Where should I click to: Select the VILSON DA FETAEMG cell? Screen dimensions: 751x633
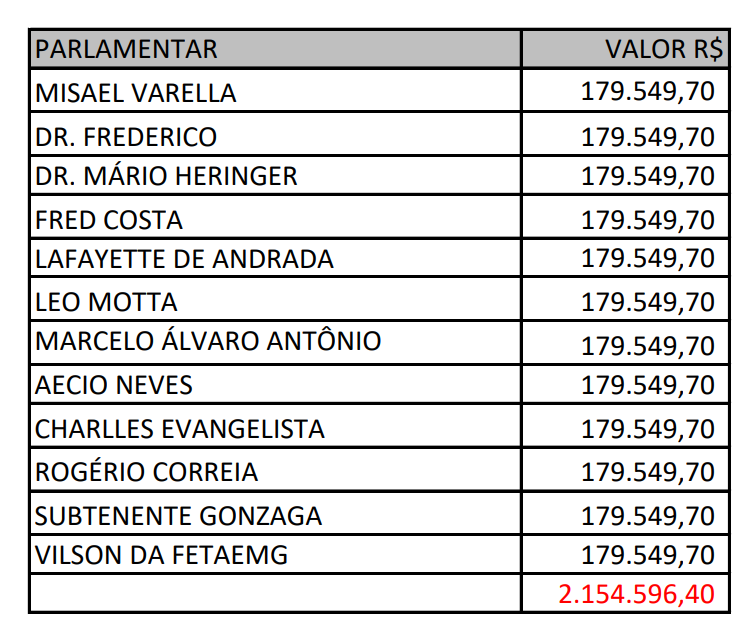(161, 555)
